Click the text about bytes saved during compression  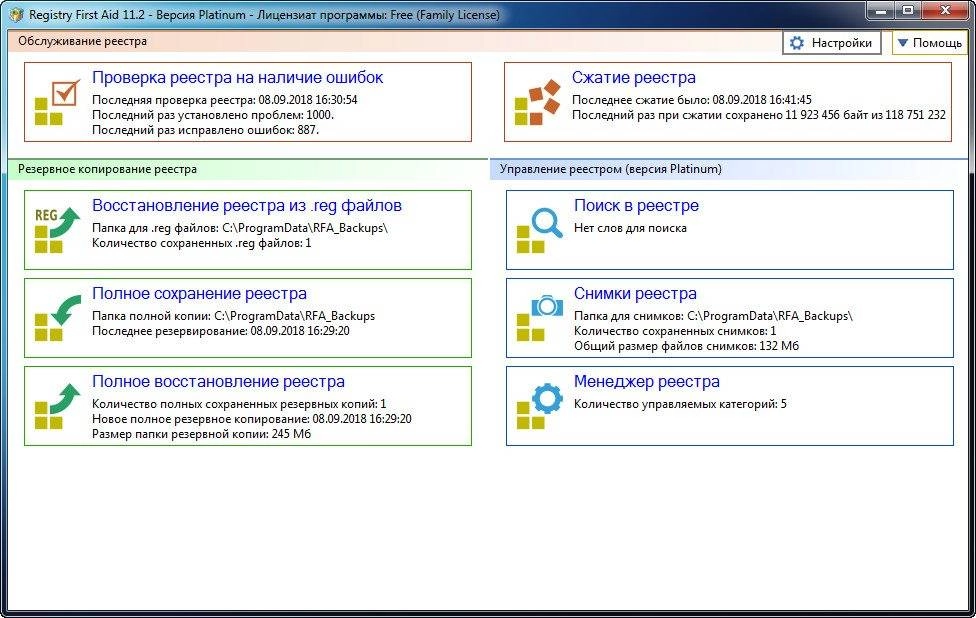(759, 115)
